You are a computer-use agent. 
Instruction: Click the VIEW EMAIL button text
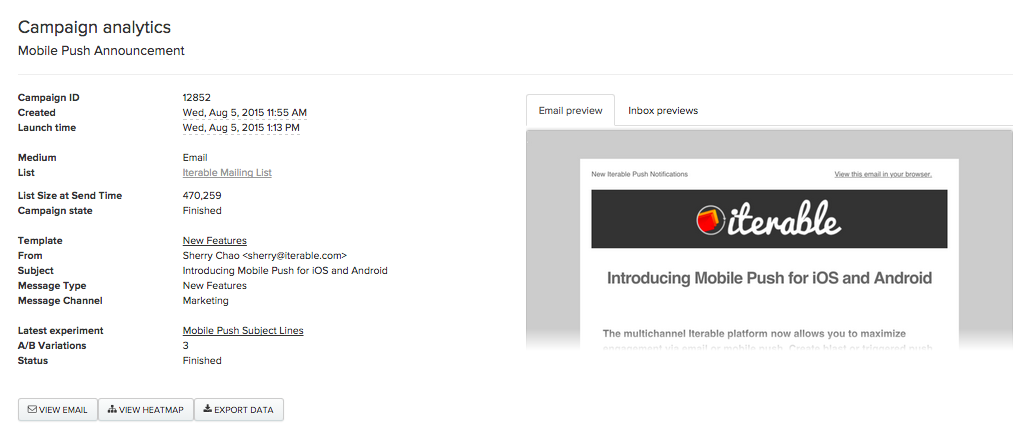pos(63,410)
